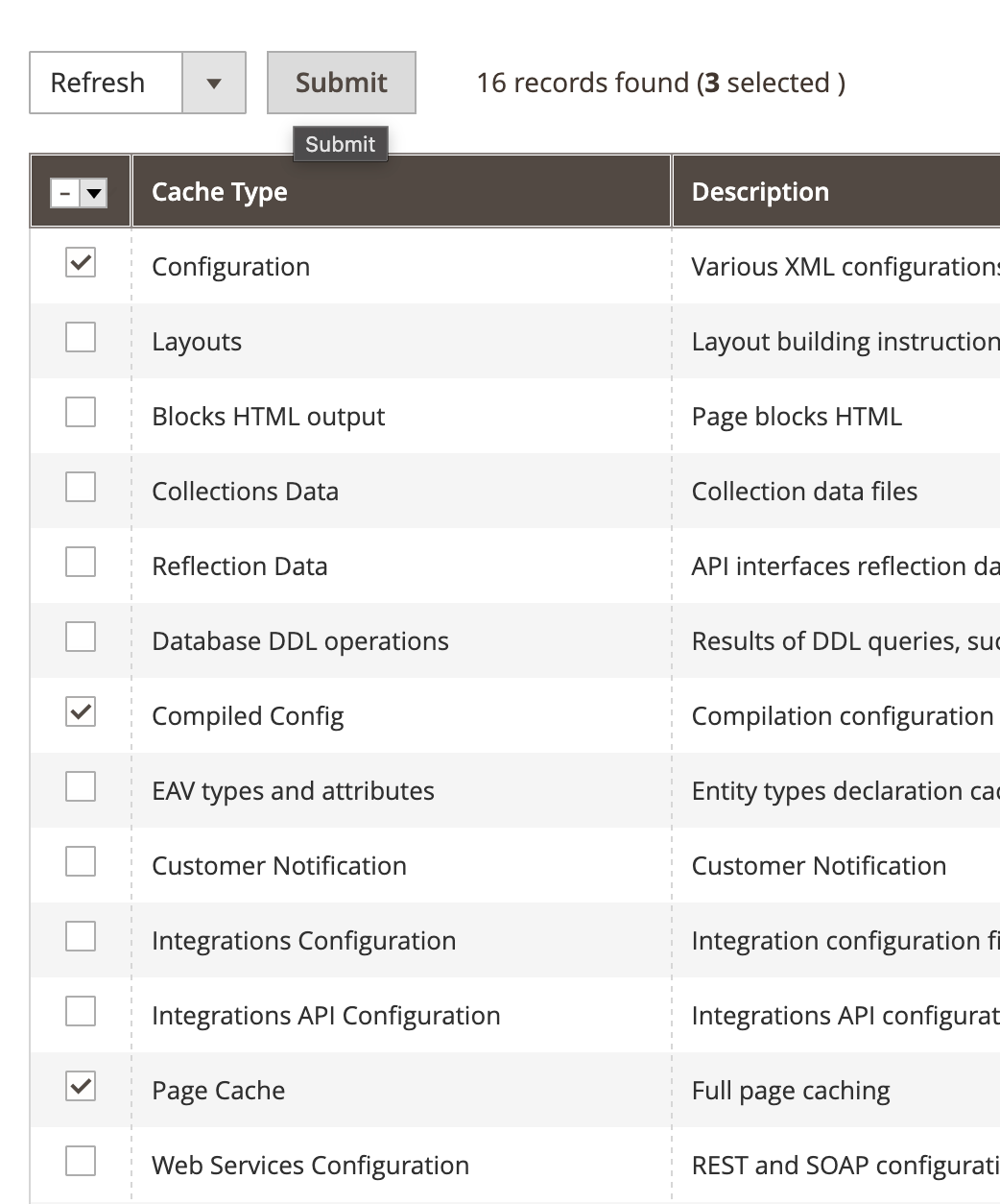The width and height of the screenshot is (1000, 1204).
Task: Enable the Integrations API Configuration checkbox
Action: coord(81,1011)
